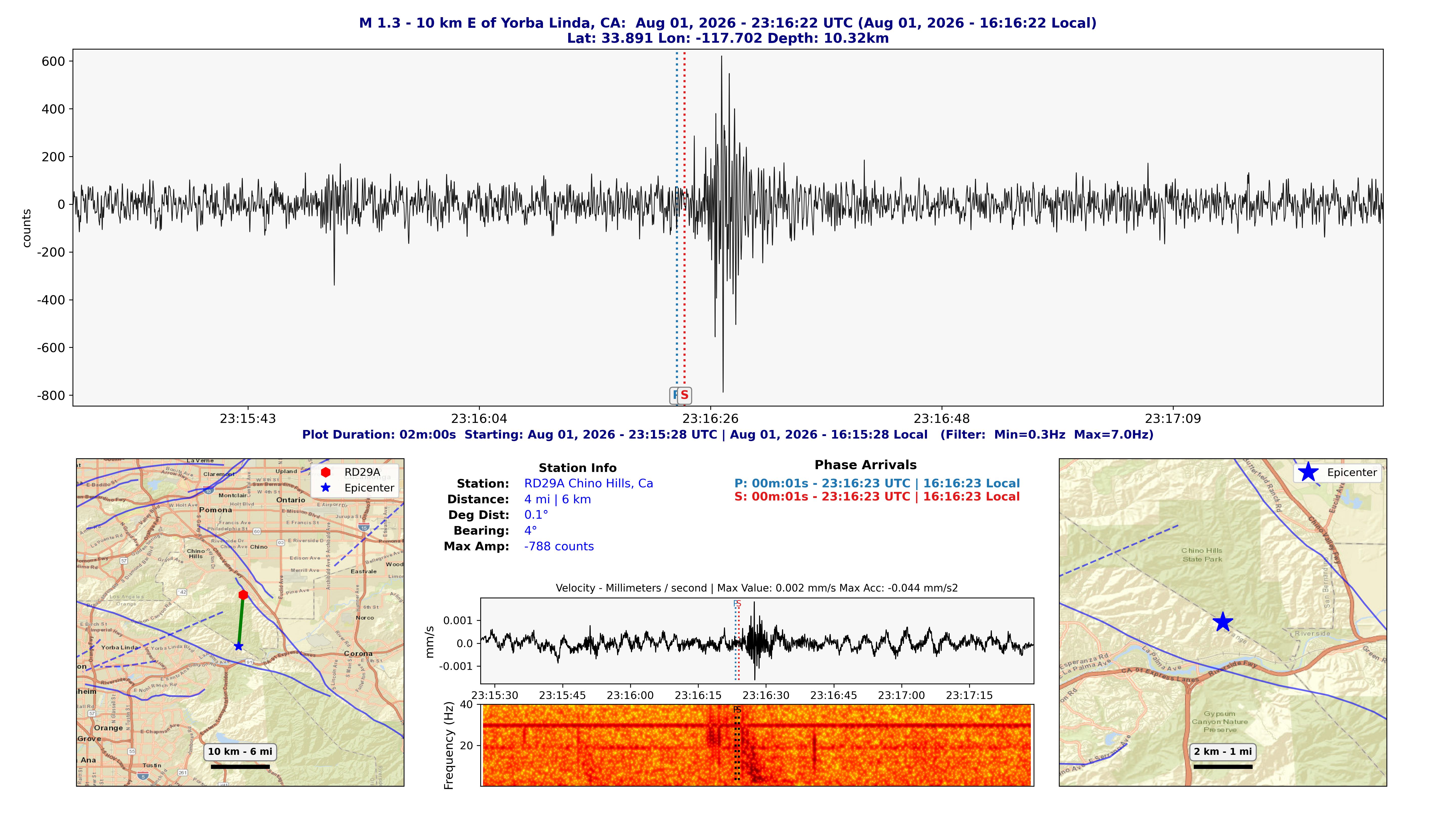The width and height of the screenshot is (1456, 819).
Task: Click the 23:16:48 tick on the seismogram axis
Action: 942,419
